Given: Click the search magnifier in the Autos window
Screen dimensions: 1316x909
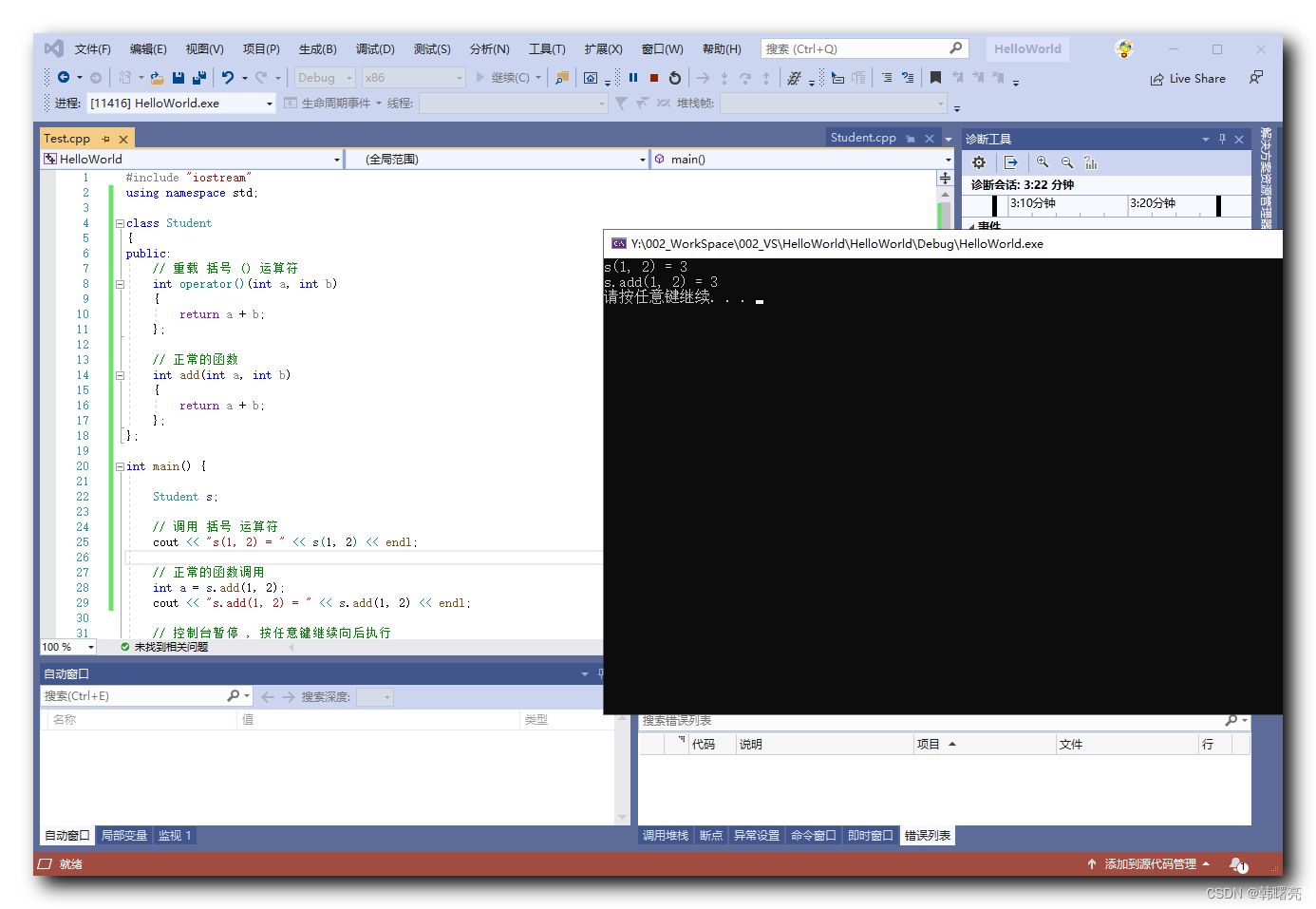Looking at the screenshot, I should tap(234, 696).
